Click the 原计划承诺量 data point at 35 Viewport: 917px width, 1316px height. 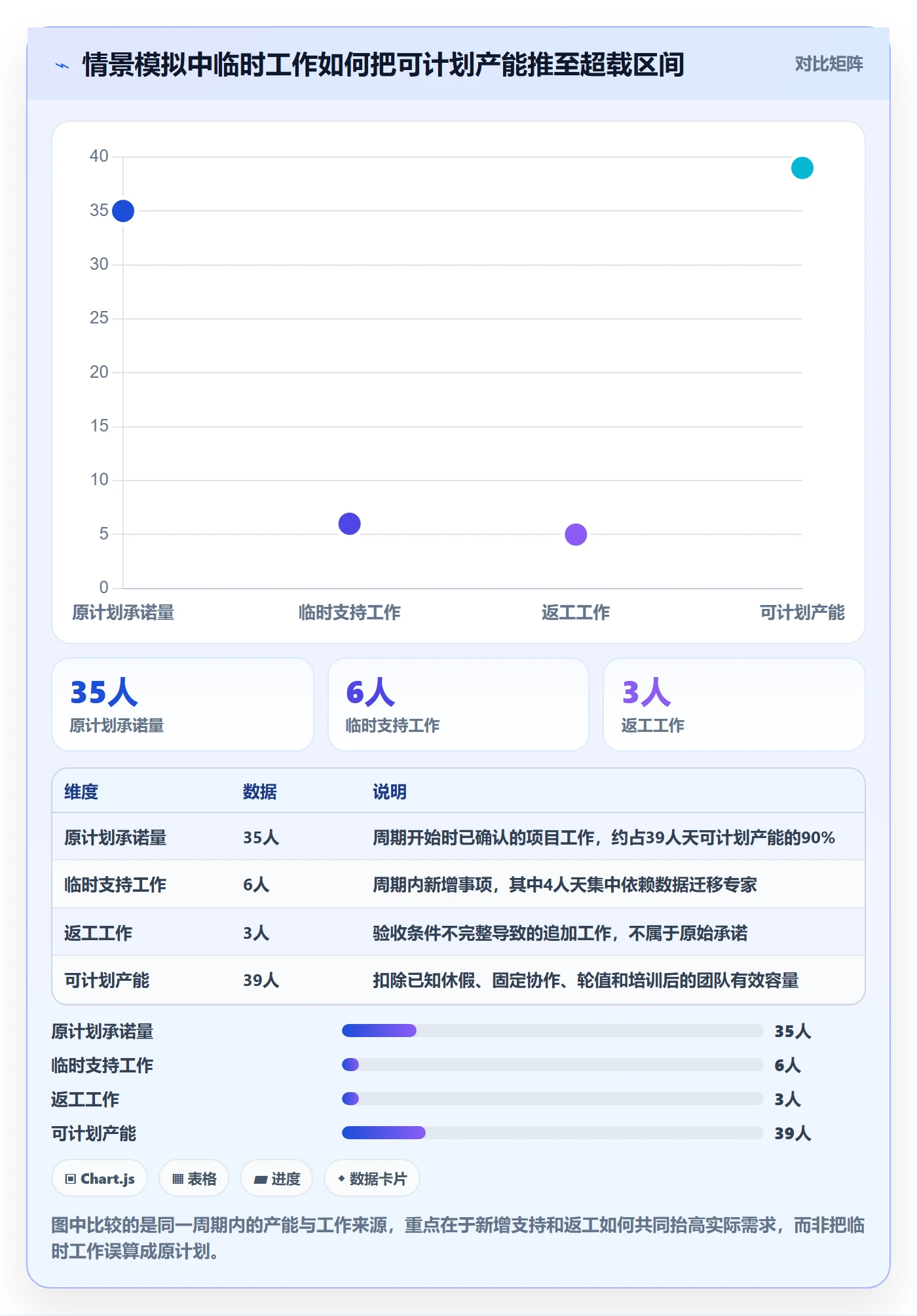point(123,211)
